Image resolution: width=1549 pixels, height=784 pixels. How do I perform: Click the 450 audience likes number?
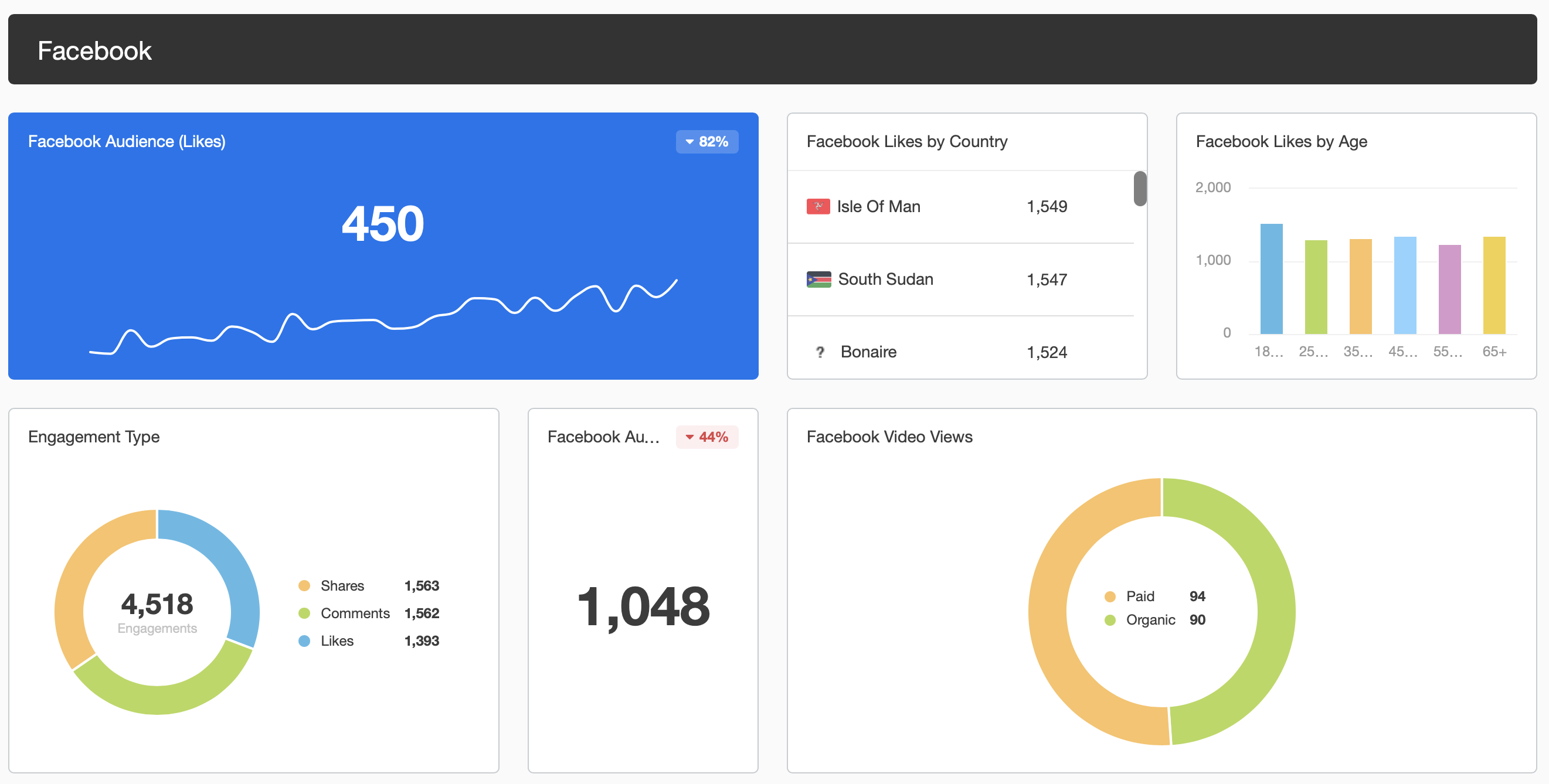tap(383, 223)
